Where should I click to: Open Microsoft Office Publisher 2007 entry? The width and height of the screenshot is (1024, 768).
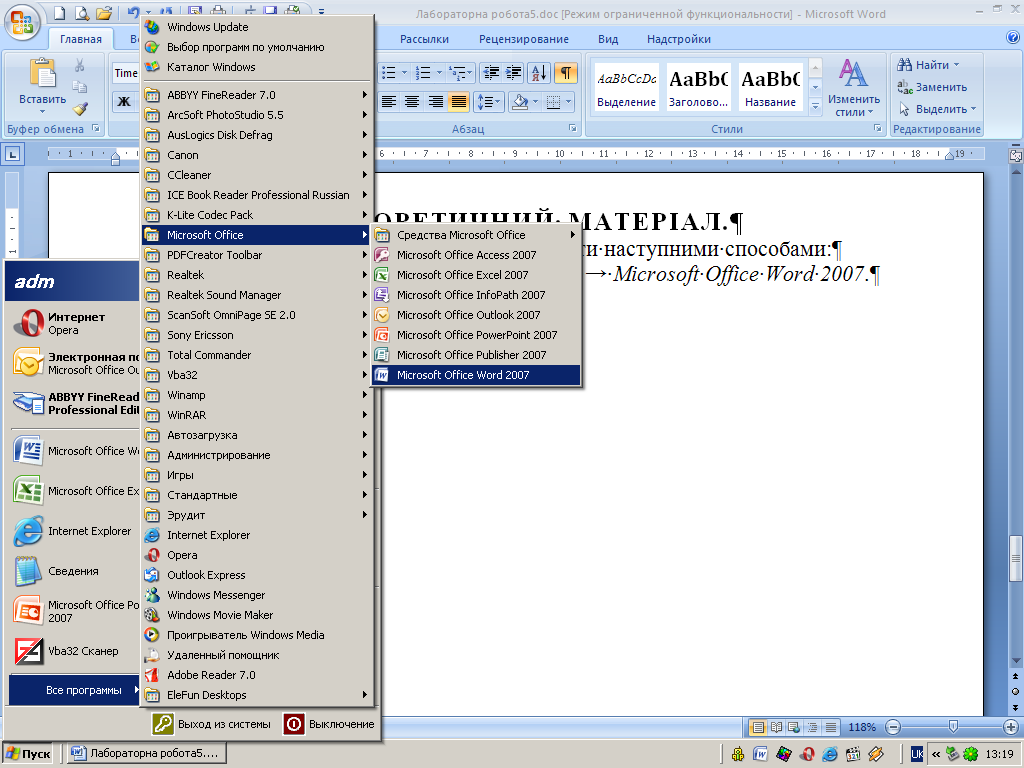pos(476,355)
